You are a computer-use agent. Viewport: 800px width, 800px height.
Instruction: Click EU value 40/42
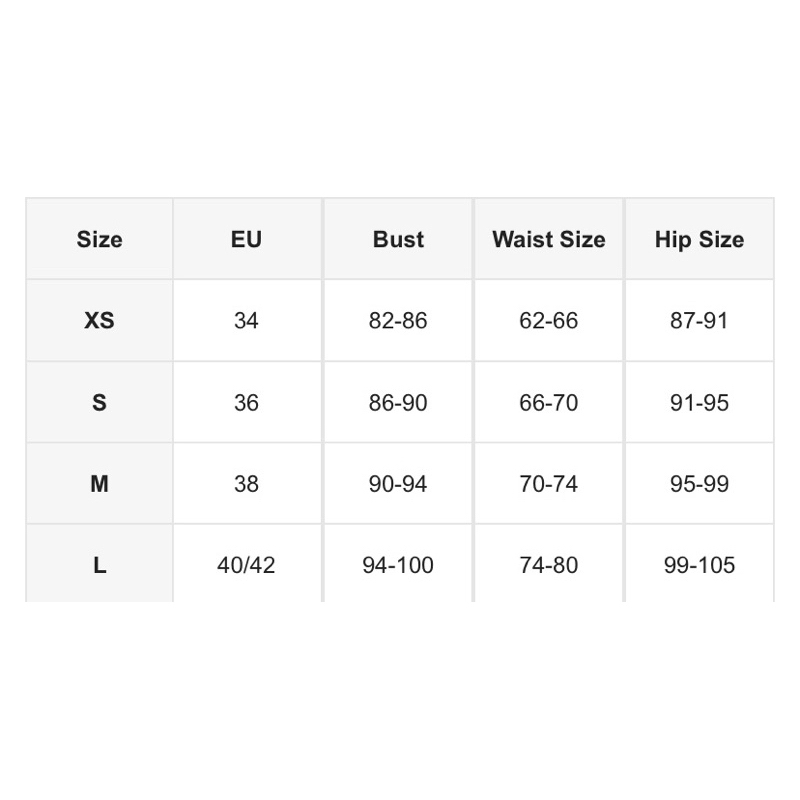(x=246, y=565)
